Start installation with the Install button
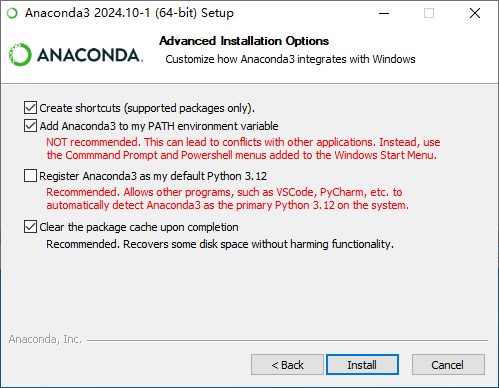 pos(362,365)
